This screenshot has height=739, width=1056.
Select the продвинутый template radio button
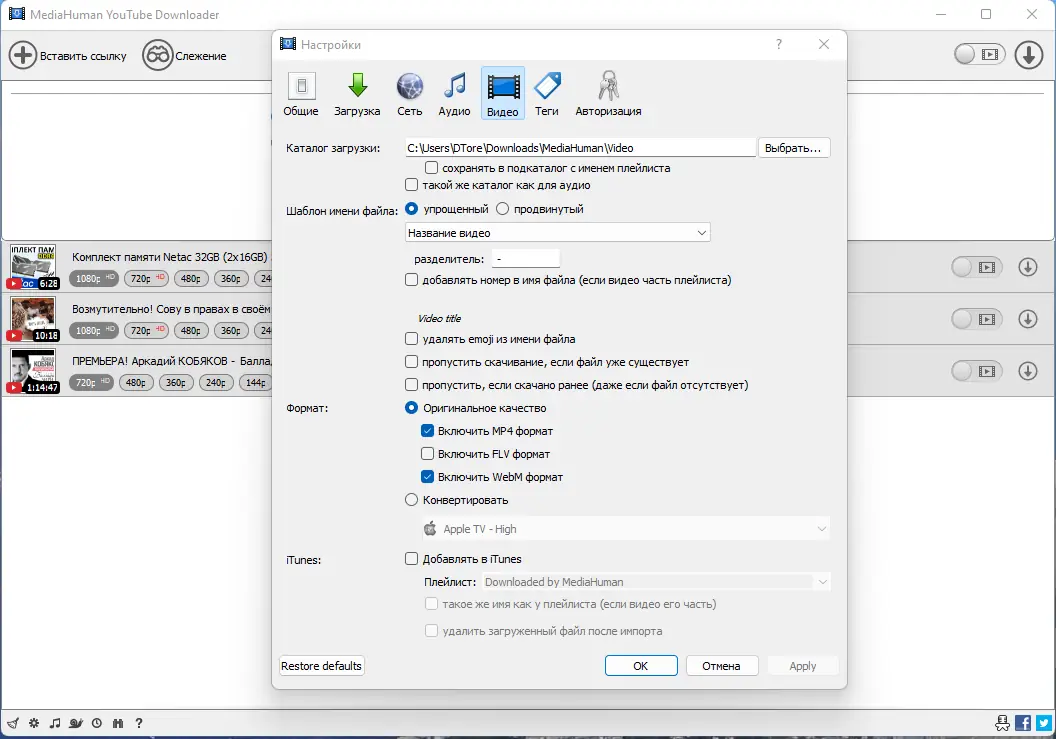pos(502,209)
